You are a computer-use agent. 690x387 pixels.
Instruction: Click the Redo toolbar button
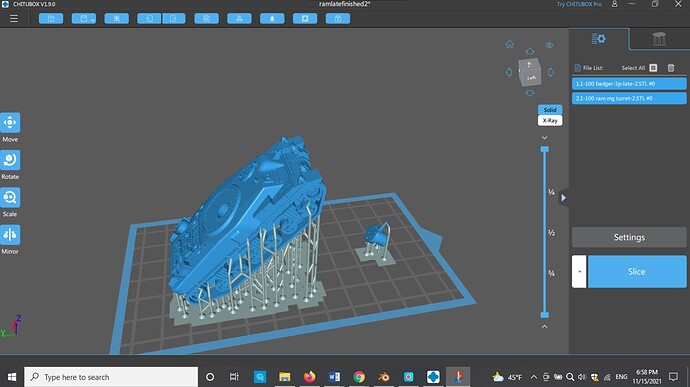click(173, 18)
